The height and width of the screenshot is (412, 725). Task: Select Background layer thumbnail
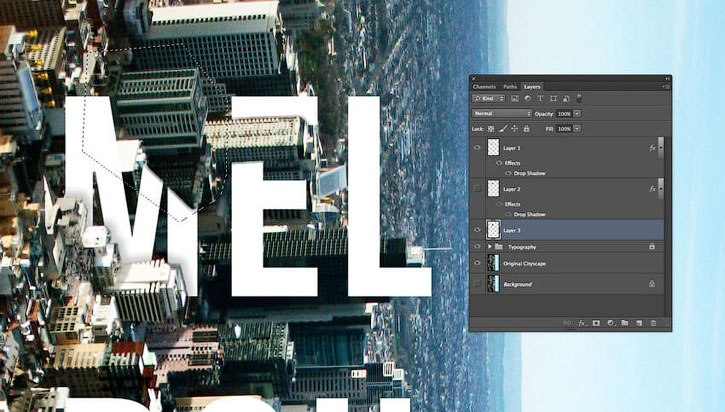(x=493, y=284)
